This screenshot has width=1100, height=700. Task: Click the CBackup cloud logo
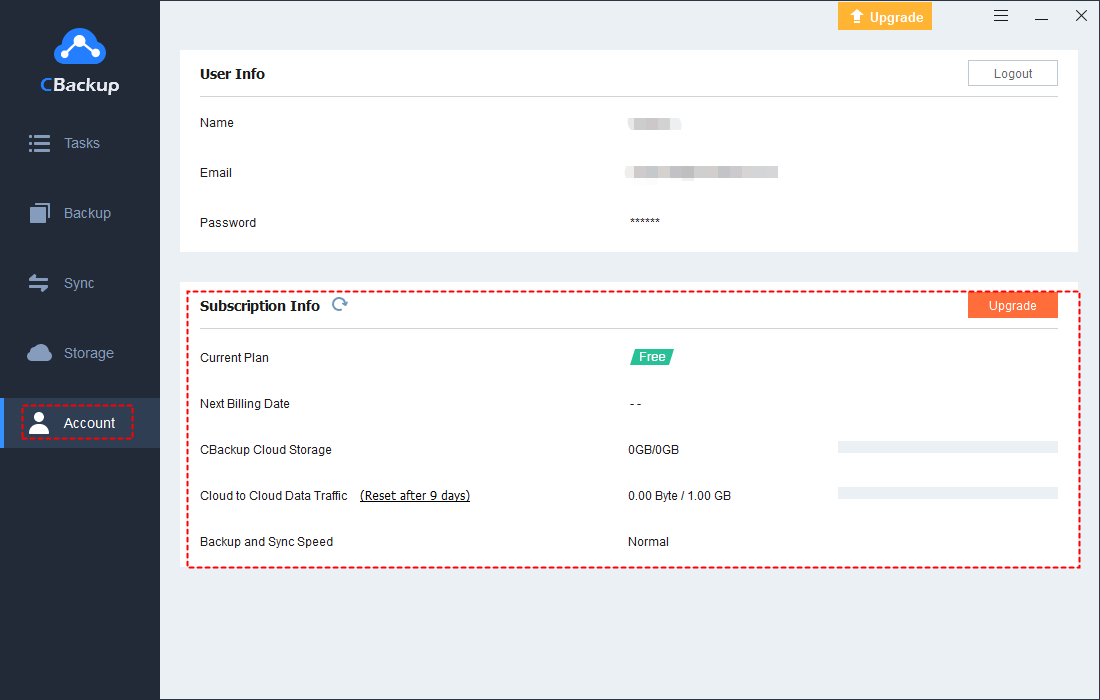80,46
